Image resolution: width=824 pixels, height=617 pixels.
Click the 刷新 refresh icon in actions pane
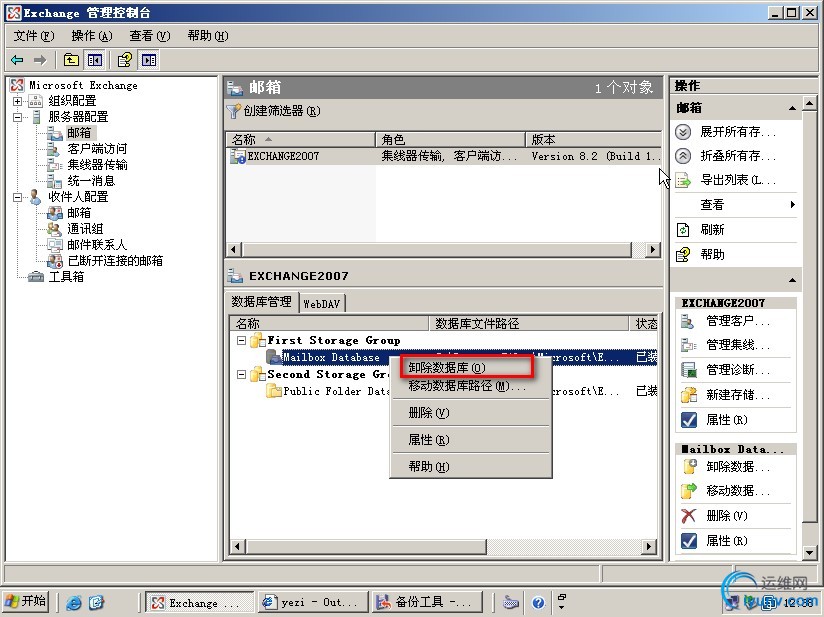(683, 230)
